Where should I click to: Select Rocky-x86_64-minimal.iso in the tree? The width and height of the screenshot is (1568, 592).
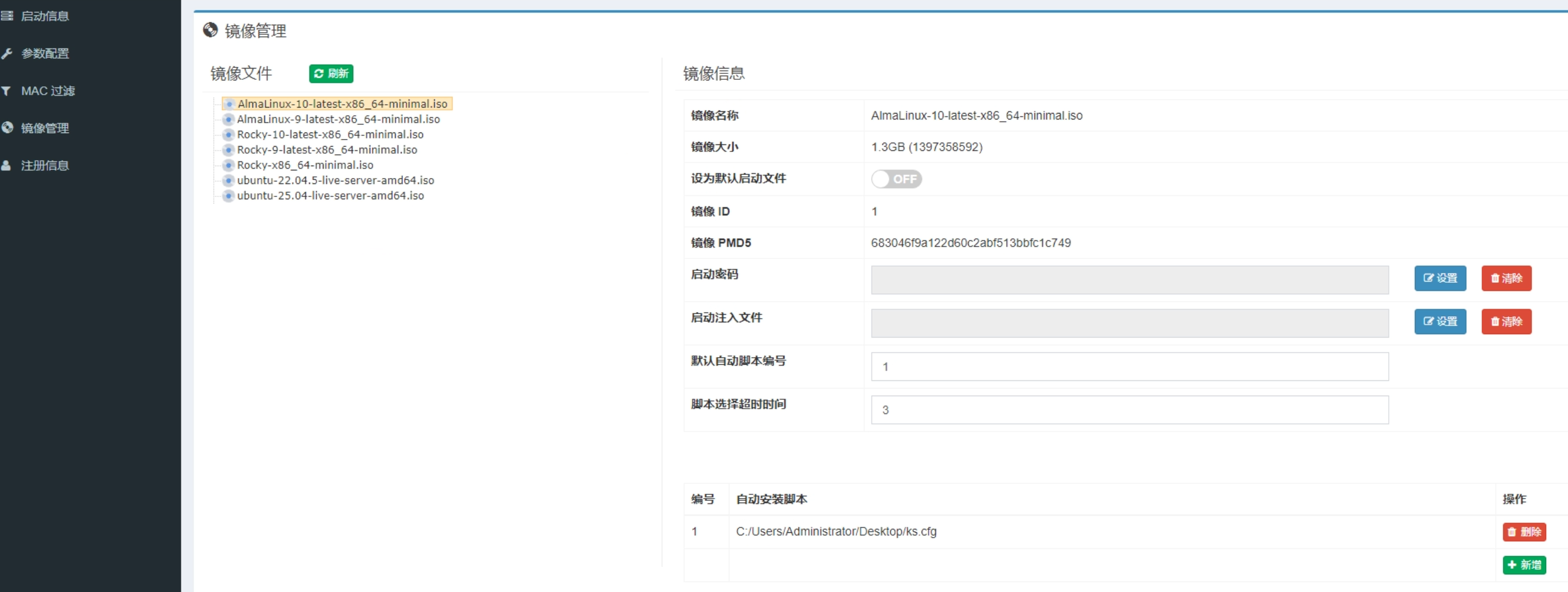point(305,165)
